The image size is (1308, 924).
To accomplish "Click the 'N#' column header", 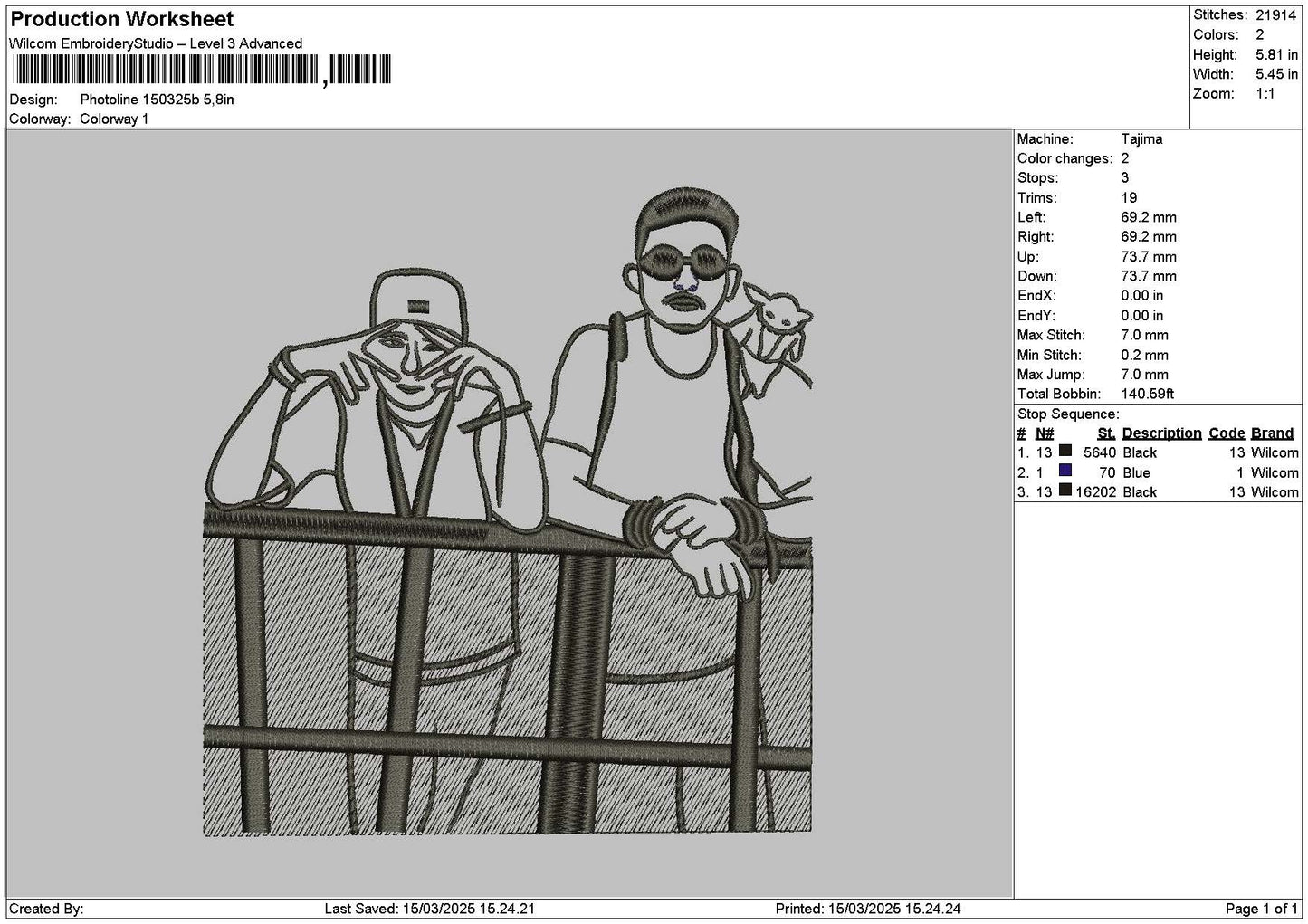I will (1045, 433).
